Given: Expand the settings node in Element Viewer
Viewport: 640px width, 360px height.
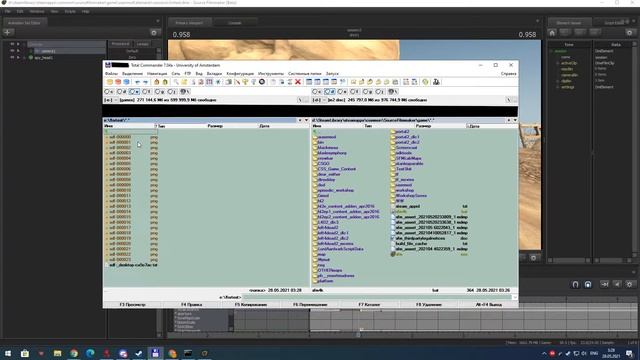Looking at the screenshot, I should click(x=558, y=87).
